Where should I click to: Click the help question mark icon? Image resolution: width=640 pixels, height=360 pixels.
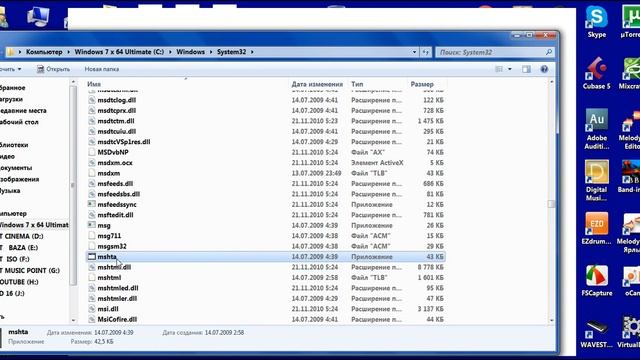[544, 69]
